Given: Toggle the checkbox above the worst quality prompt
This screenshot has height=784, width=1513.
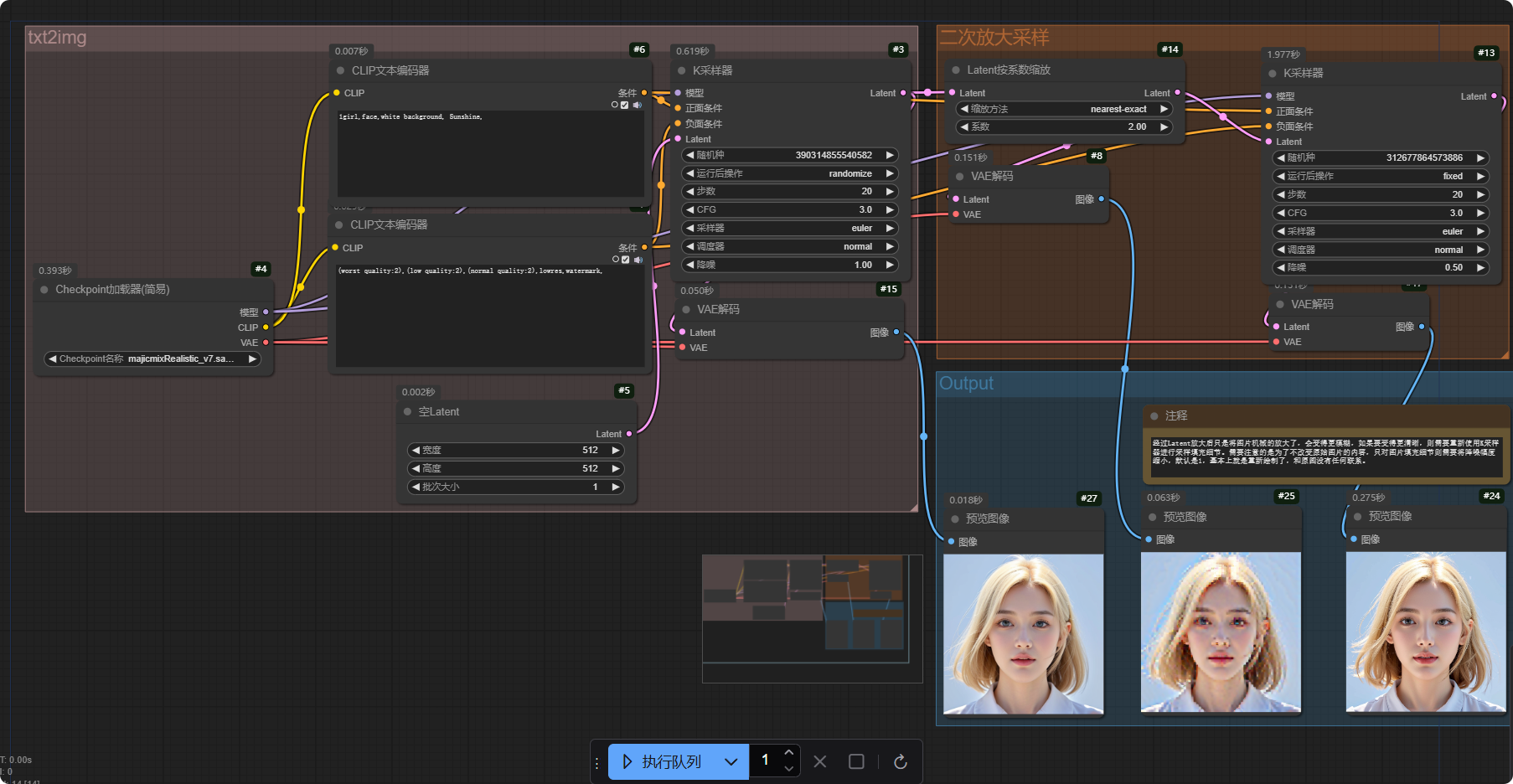Looking at the screenshot, I should (x=626, y=260).
